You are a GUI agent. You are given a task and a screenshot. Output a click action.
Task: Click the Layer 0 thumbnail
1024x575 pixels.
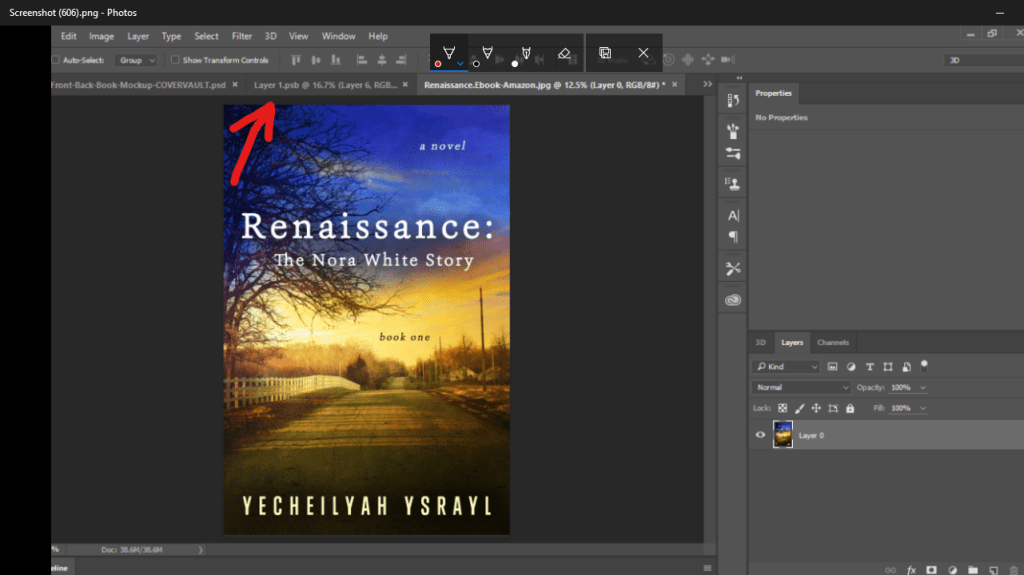click(x=783, y=435)
